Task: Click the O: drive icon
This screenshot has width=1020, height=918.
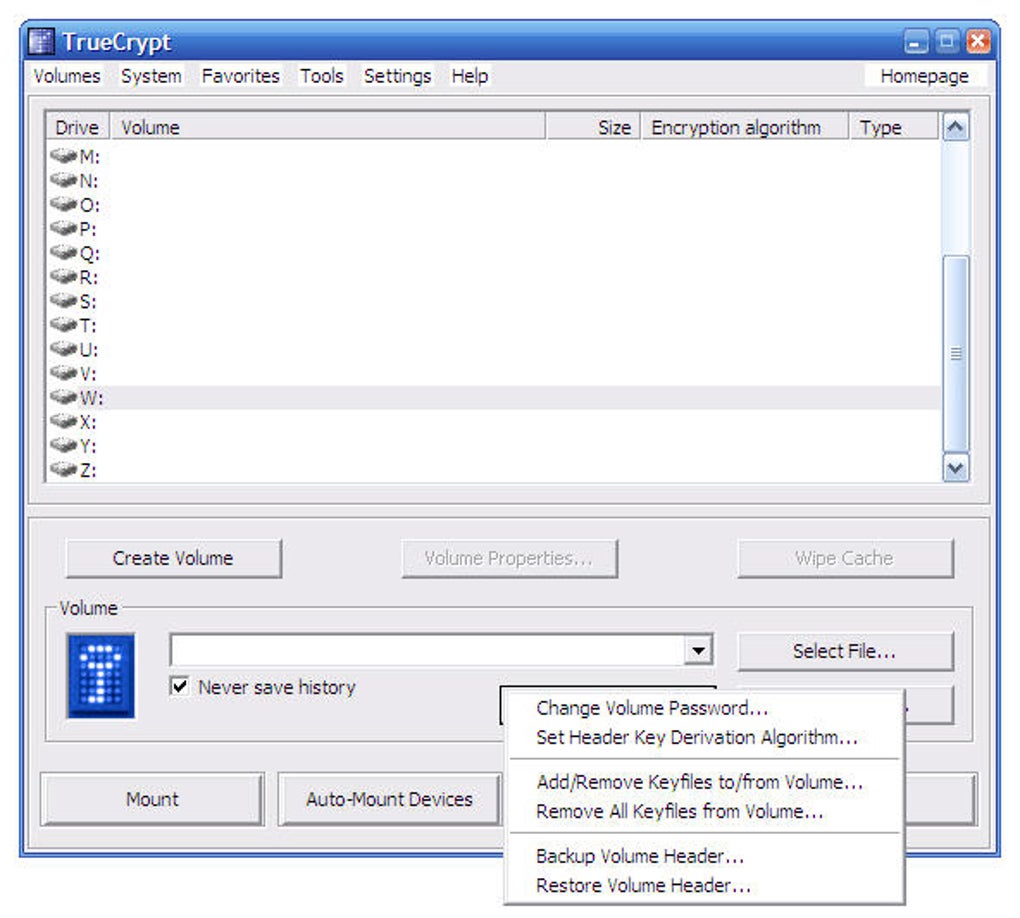Action: 63,204
